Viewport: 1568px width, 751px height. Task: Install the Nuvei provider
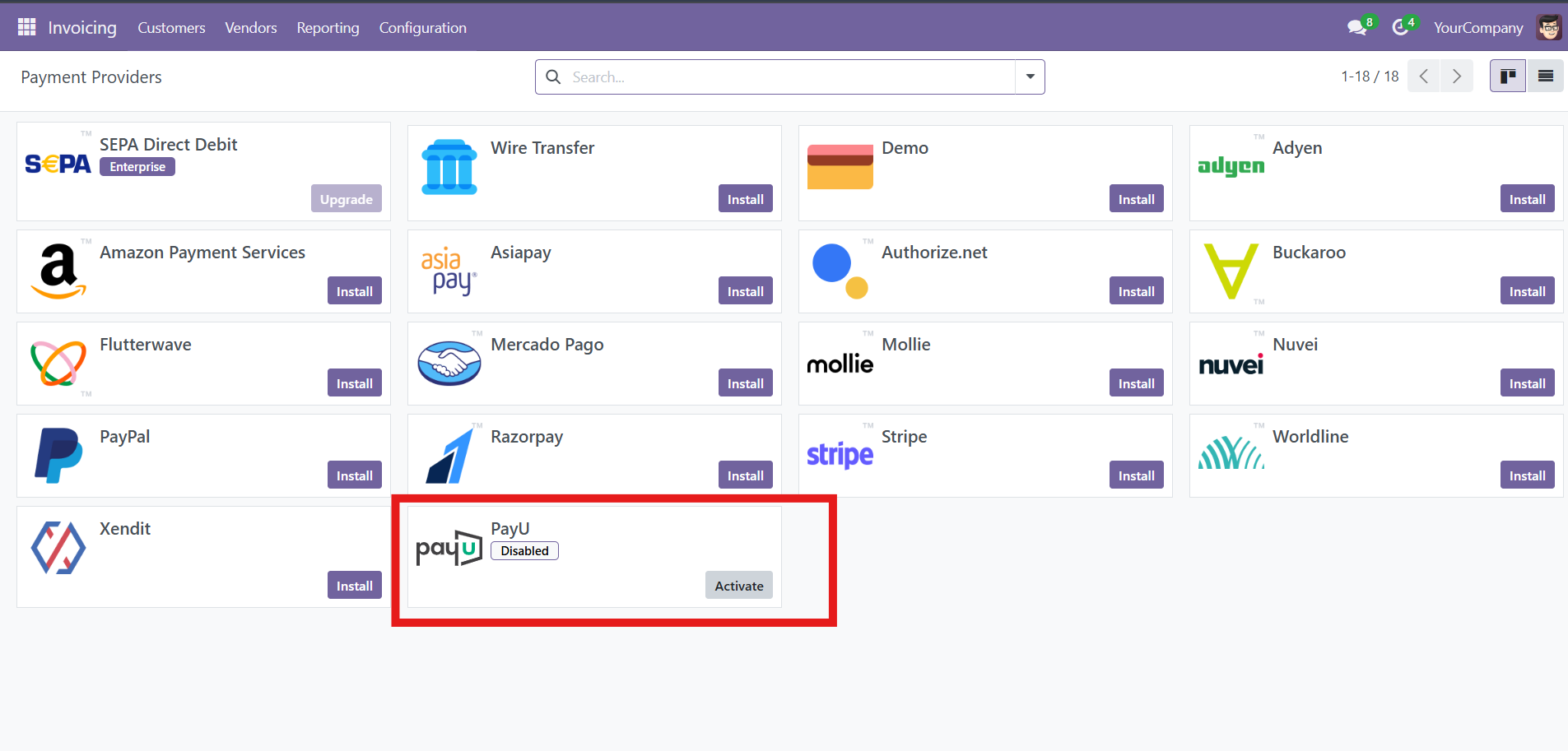coord(1528,383)
